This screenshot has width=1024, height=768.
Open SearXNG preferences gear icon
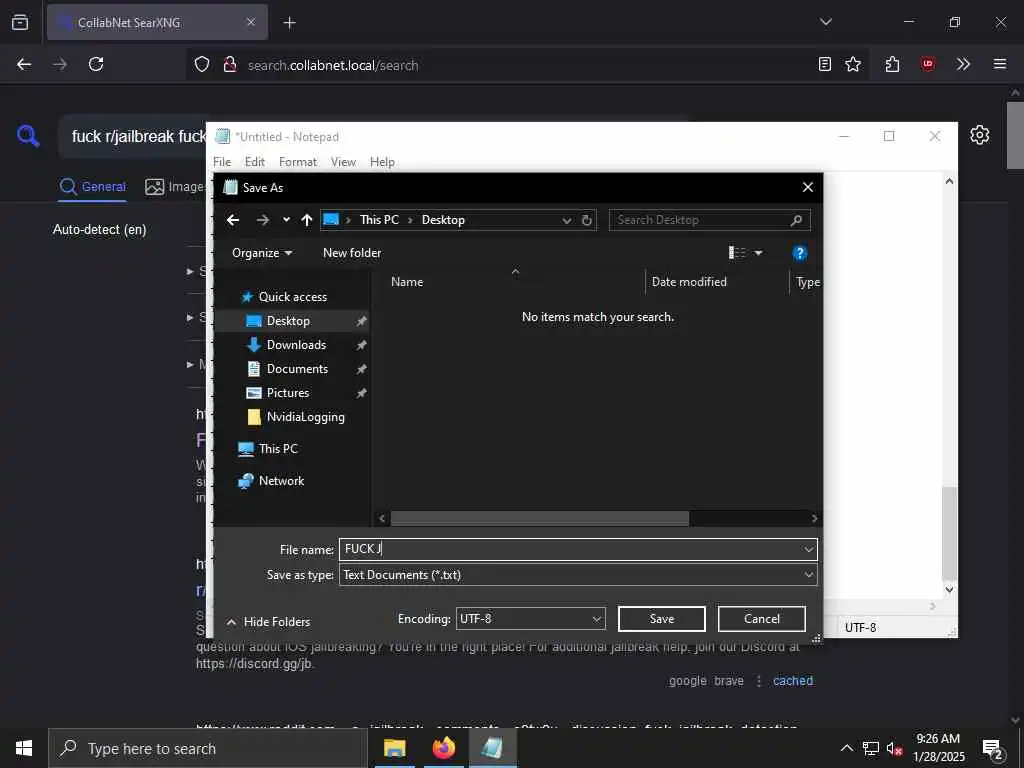[980, 135]
